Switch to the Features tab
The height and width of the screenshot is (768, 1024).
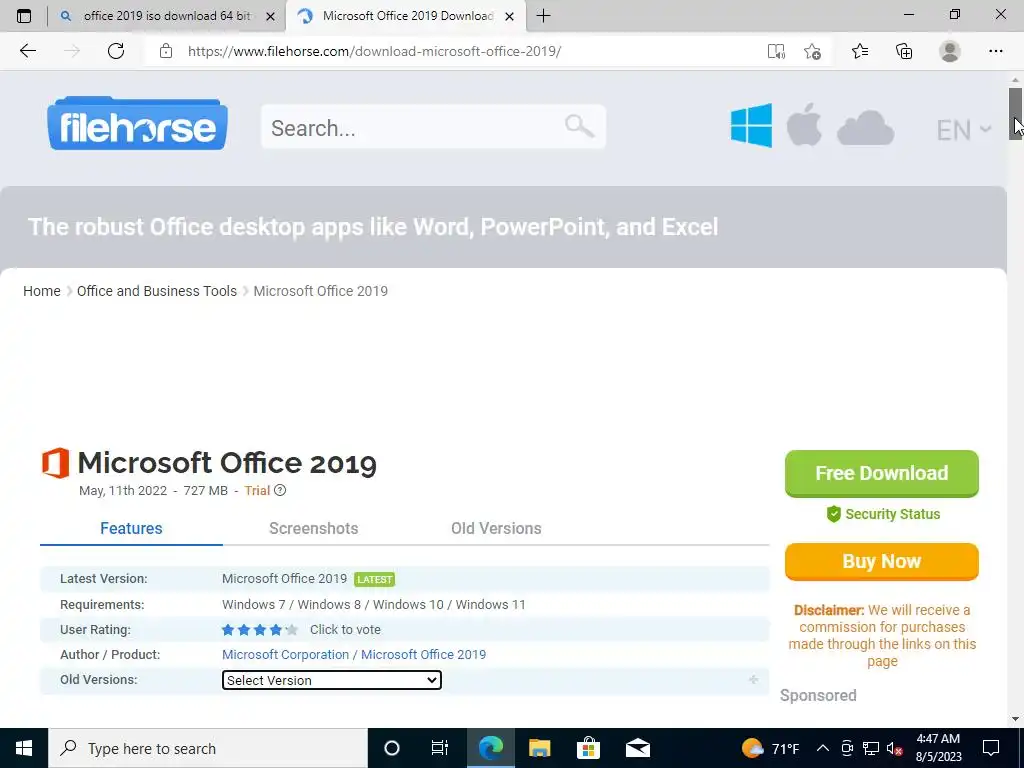131,528
